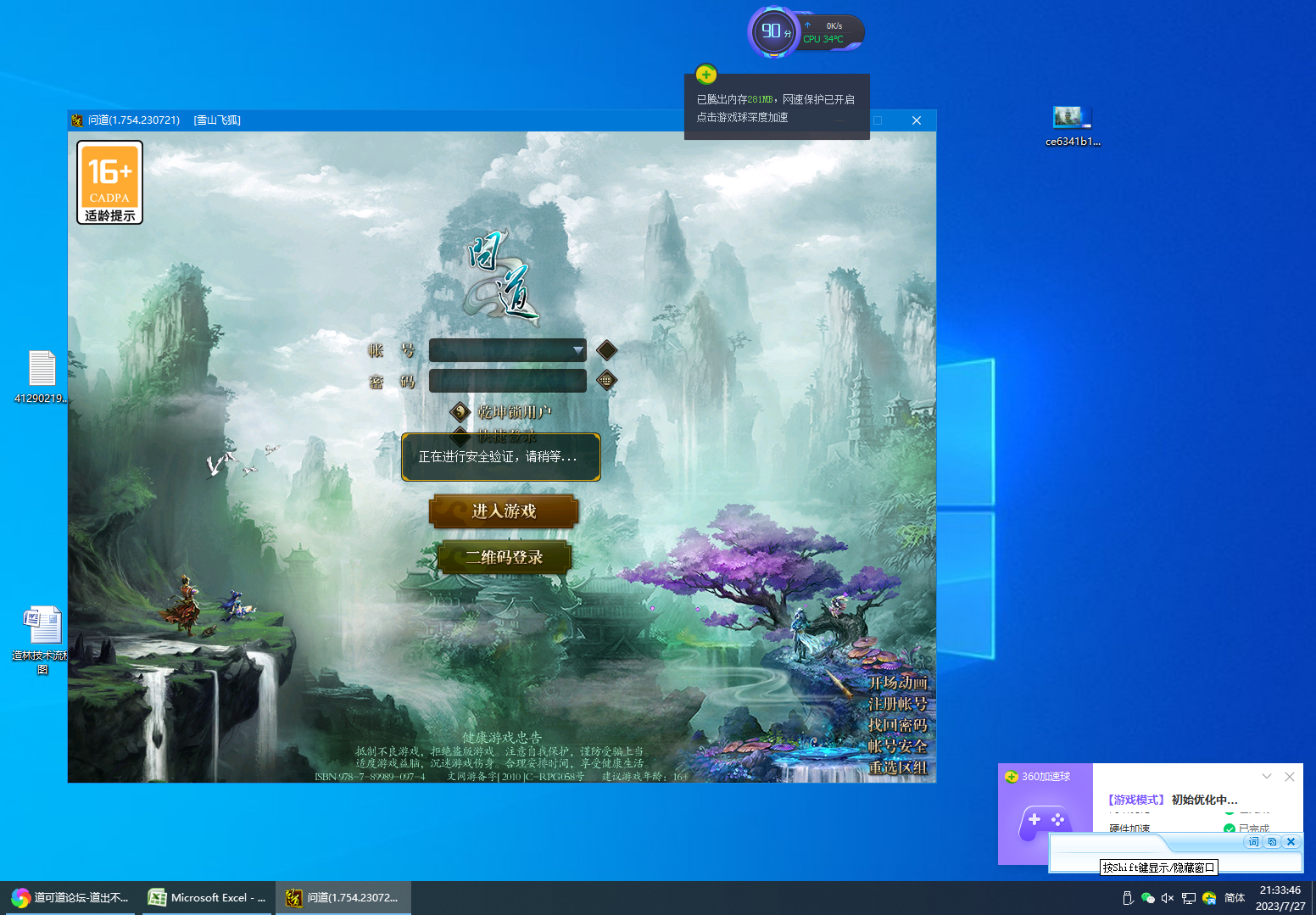The height and width of the screenshot is (915, 1316).
Task: Open 找回密码 link
Action: click(x=897, y=725)
